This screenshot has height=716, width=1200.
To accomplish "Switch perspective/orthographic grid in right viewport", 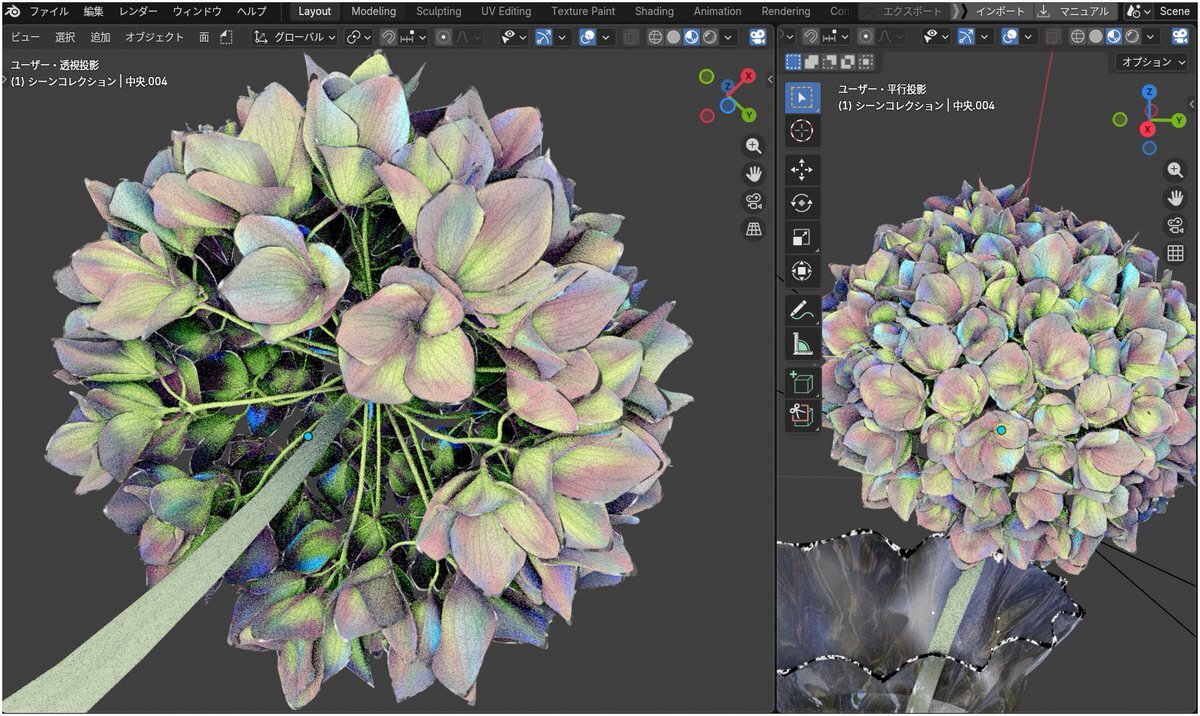I will [1175, 253].
